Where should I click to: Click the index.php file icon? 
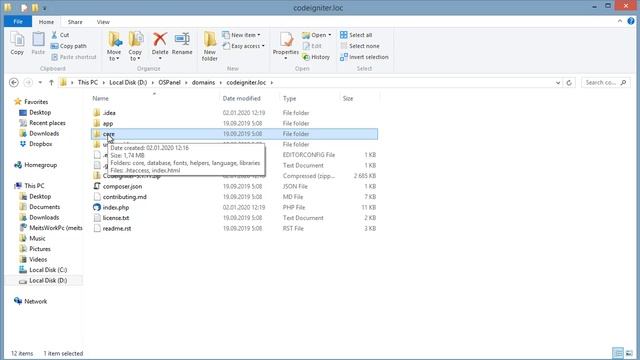coord(97,207)
